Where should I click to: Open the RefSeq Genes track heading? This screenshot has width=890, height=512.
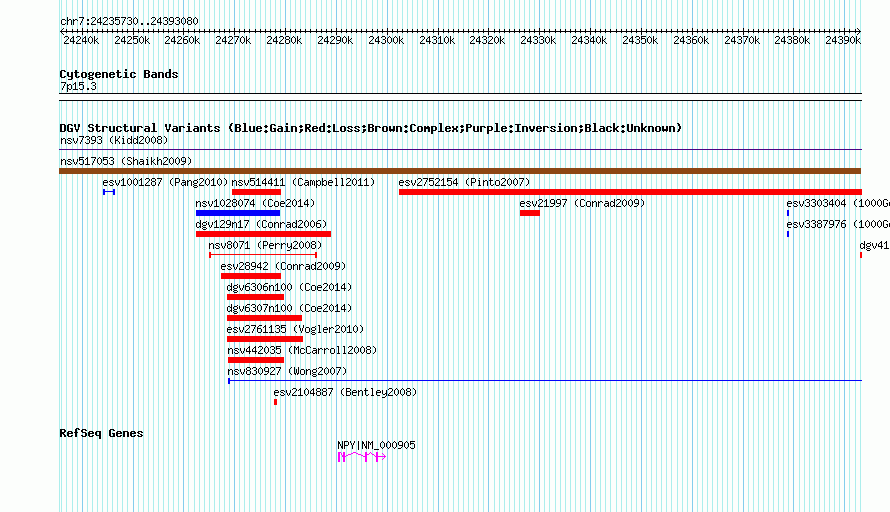[x=101, y=433]
